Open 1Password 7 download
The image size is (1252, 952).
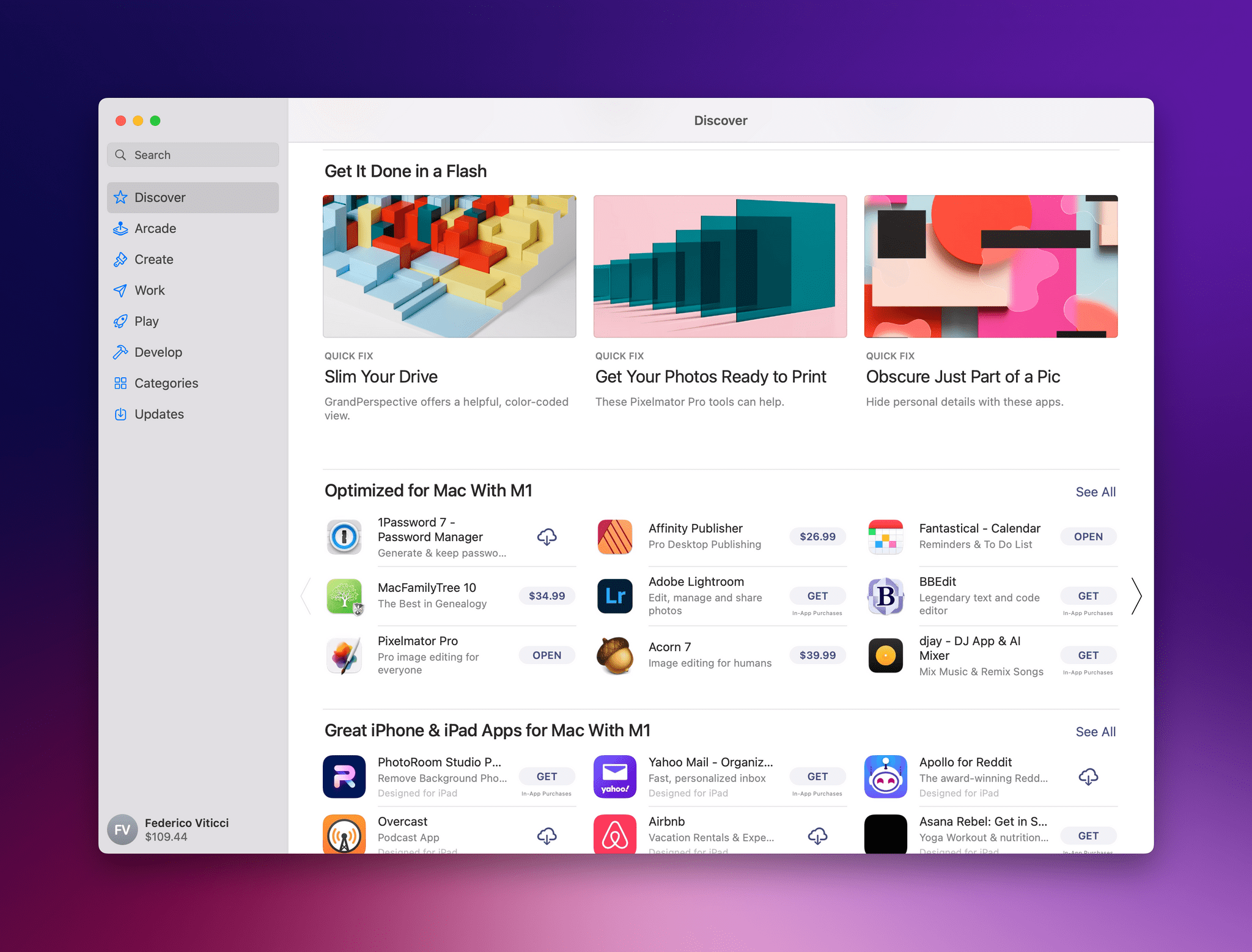[x=547, y=536]
